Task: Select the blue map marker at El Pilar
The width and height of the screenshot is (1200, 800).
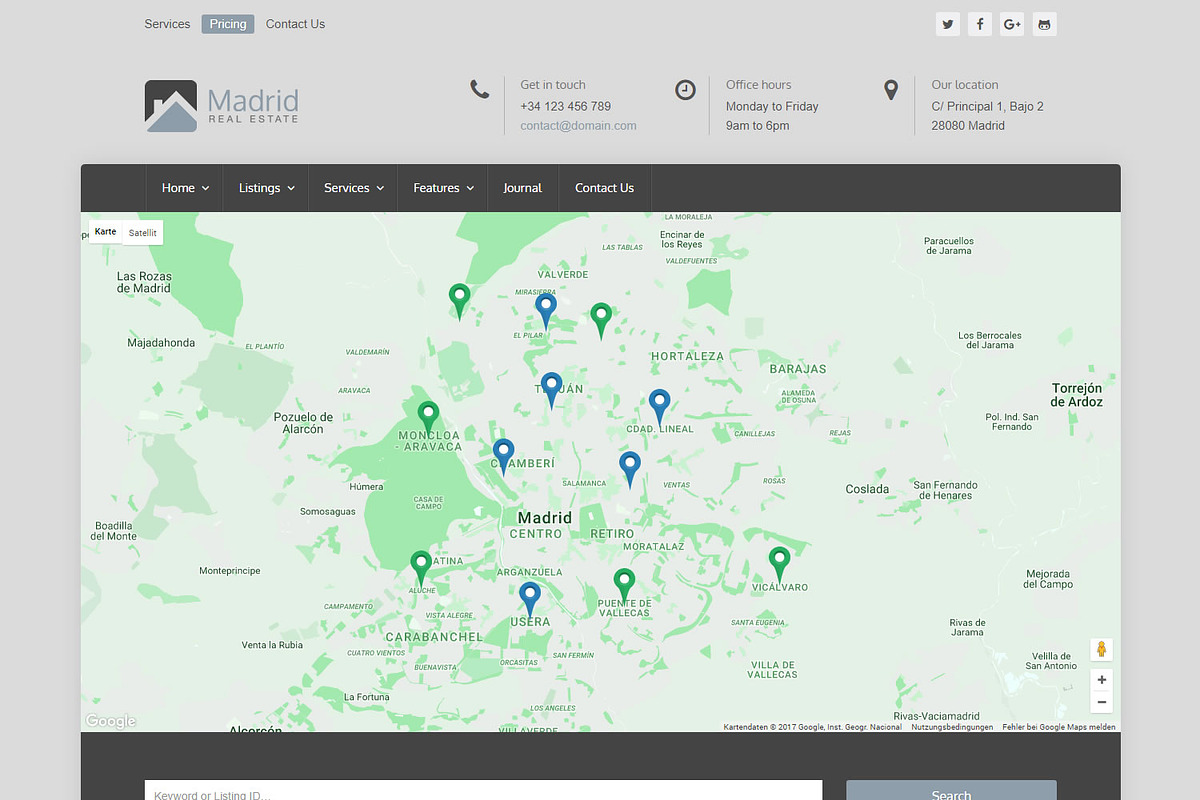Action: pyautogui.click(x=545, y=310)
